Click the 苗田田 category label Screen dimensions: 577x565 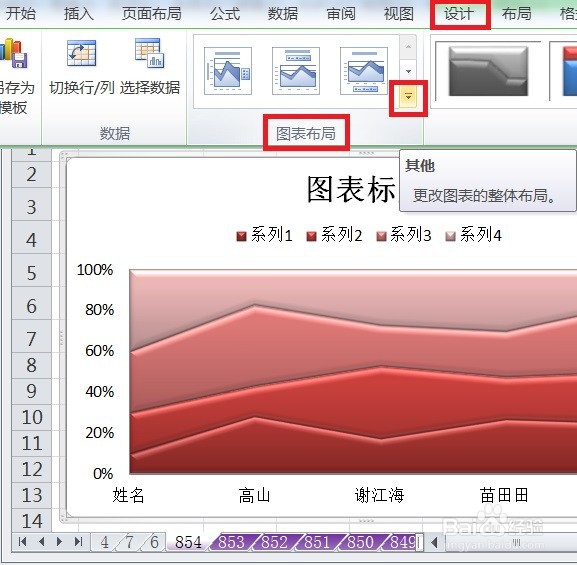tap(505, 495)
